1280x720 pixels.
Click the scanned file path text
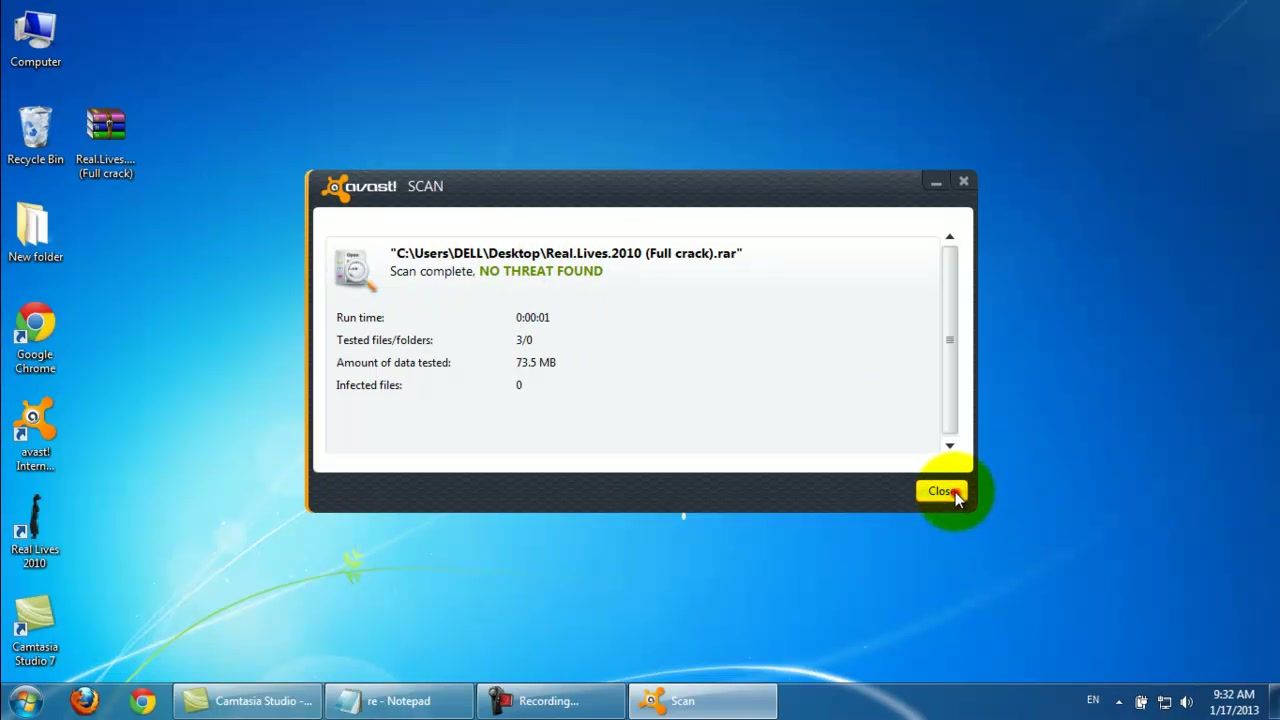tap(566, 253)
